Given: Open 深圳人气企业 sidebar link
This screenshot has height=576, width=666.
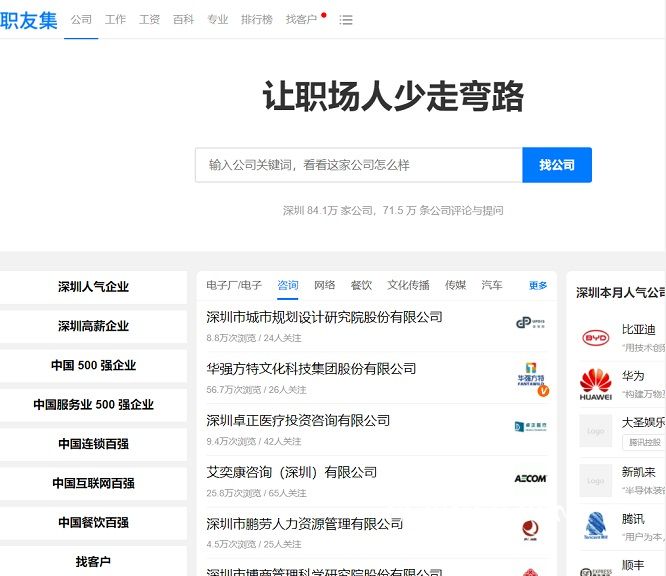Looking at the screenshot, I should (93, 287).
